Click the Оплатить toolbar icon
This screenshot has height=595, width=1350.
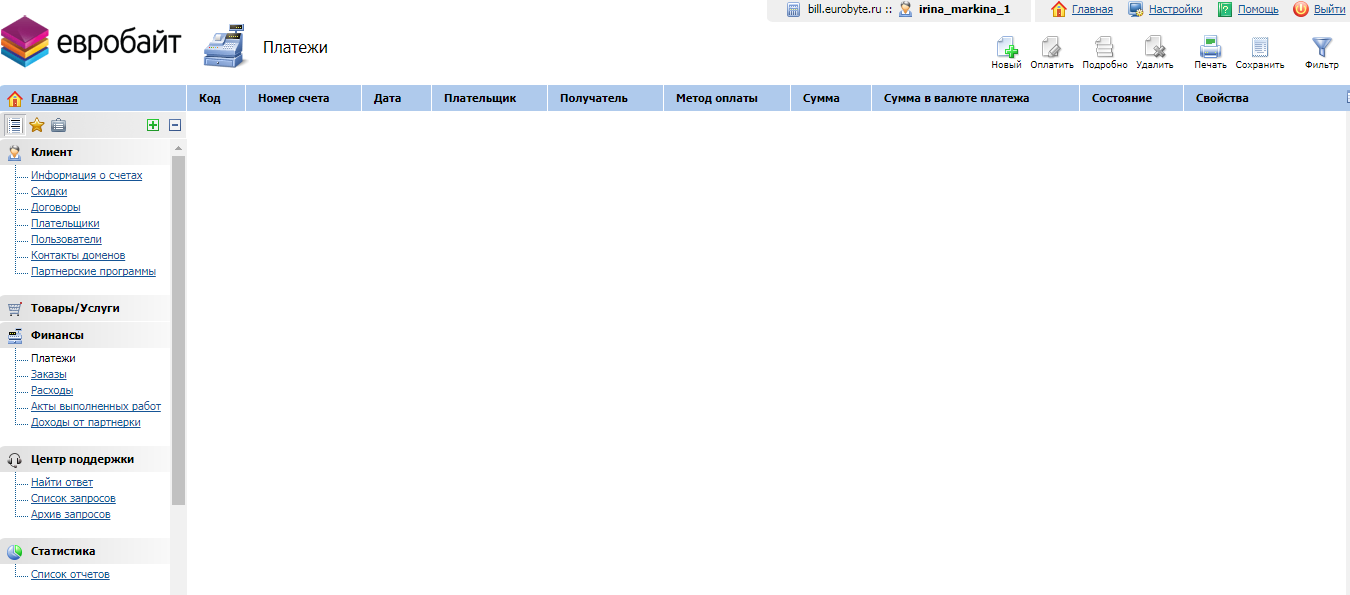pos(1051,47)
